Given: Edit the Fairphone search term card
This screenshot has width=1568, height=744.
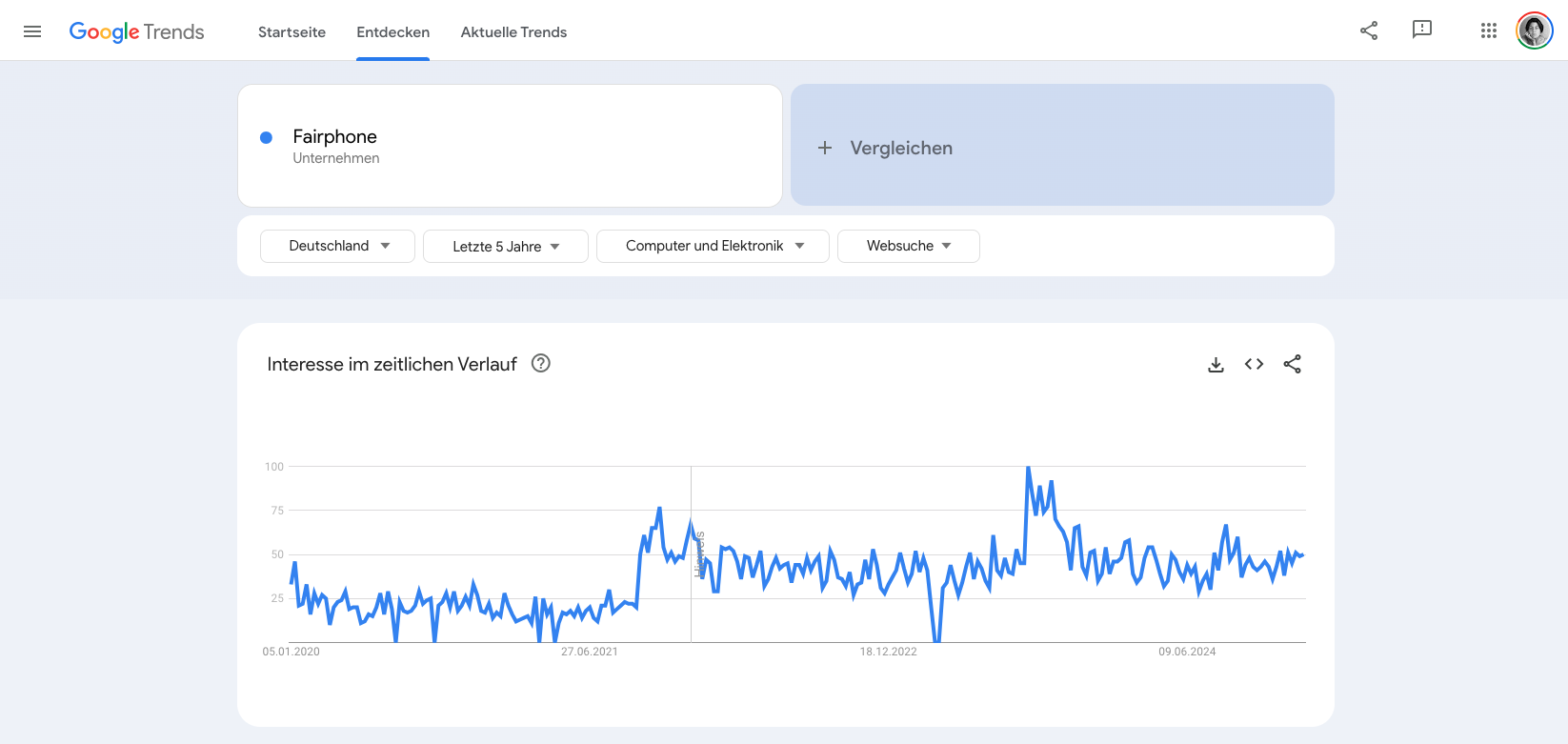Looking at the screenshot, I should coord(510,146).
